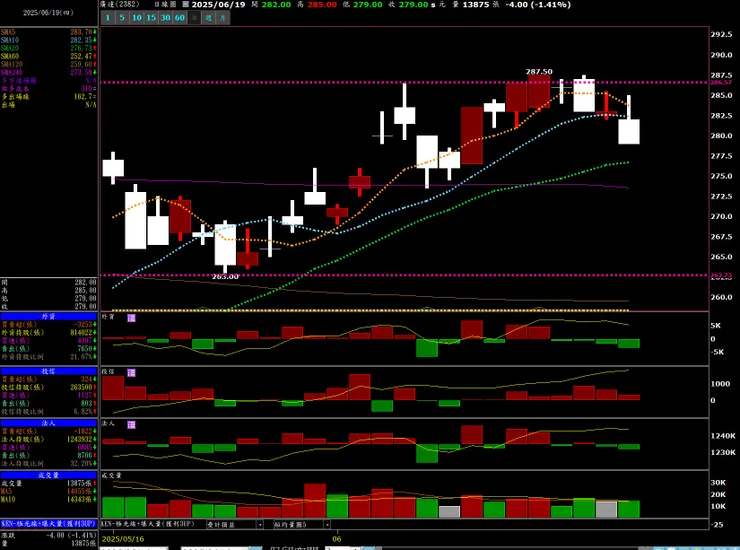This screenshot has width=740, height=550.
Task: Select the 1-minute timeframe button
Action: 108,18
